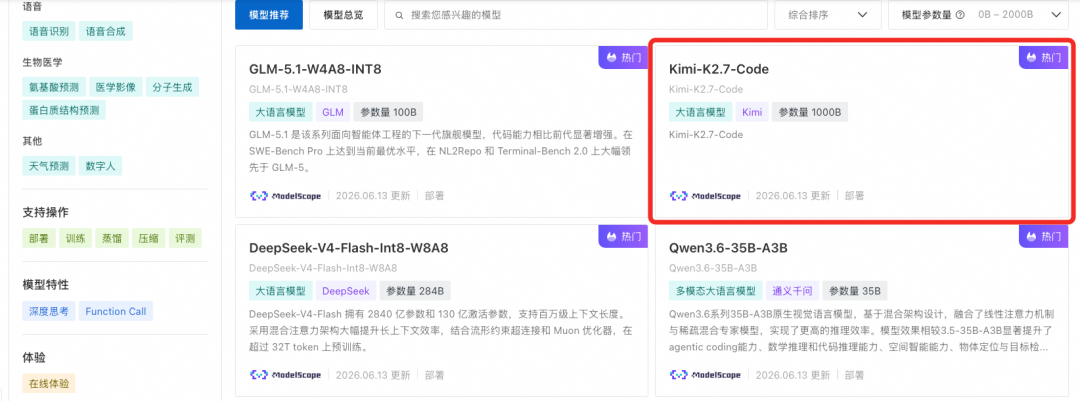Screen dimensions: 1080x401
Task: Click 大语言模型 tag on DeepSeek-V4-Flash card
Action: [x=280, y=291]
